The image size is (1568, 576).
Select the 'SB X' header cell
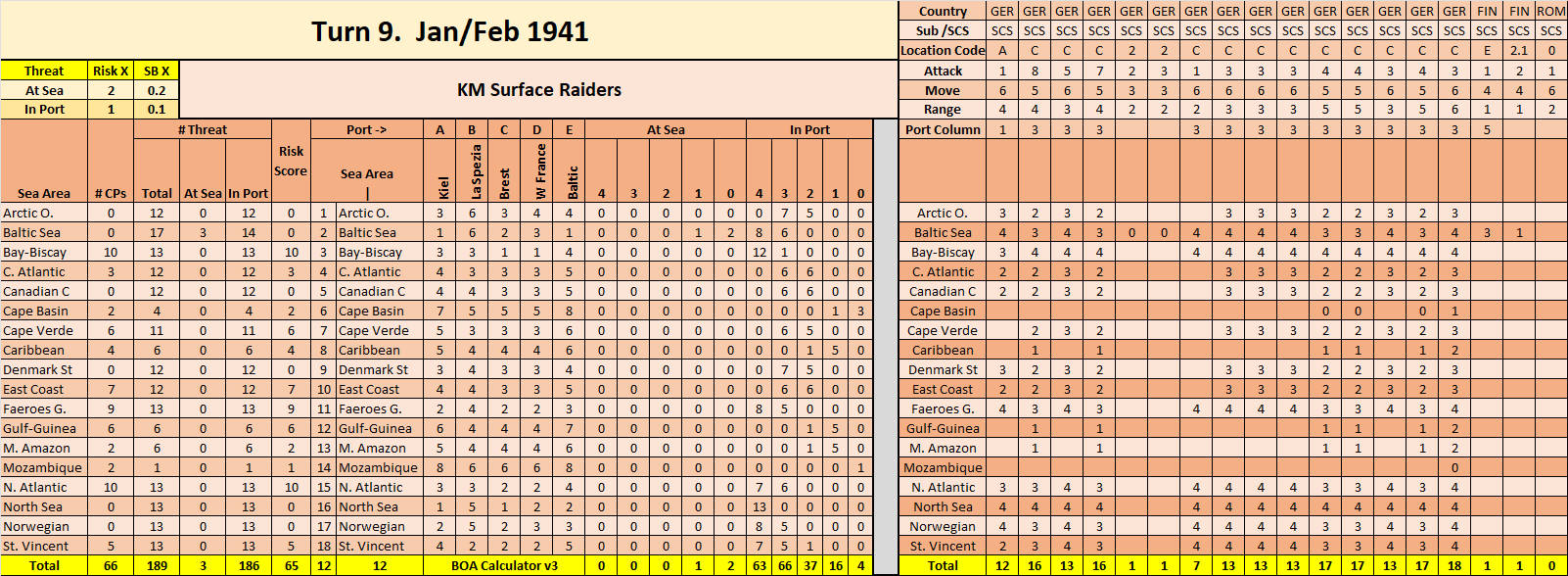157,71
